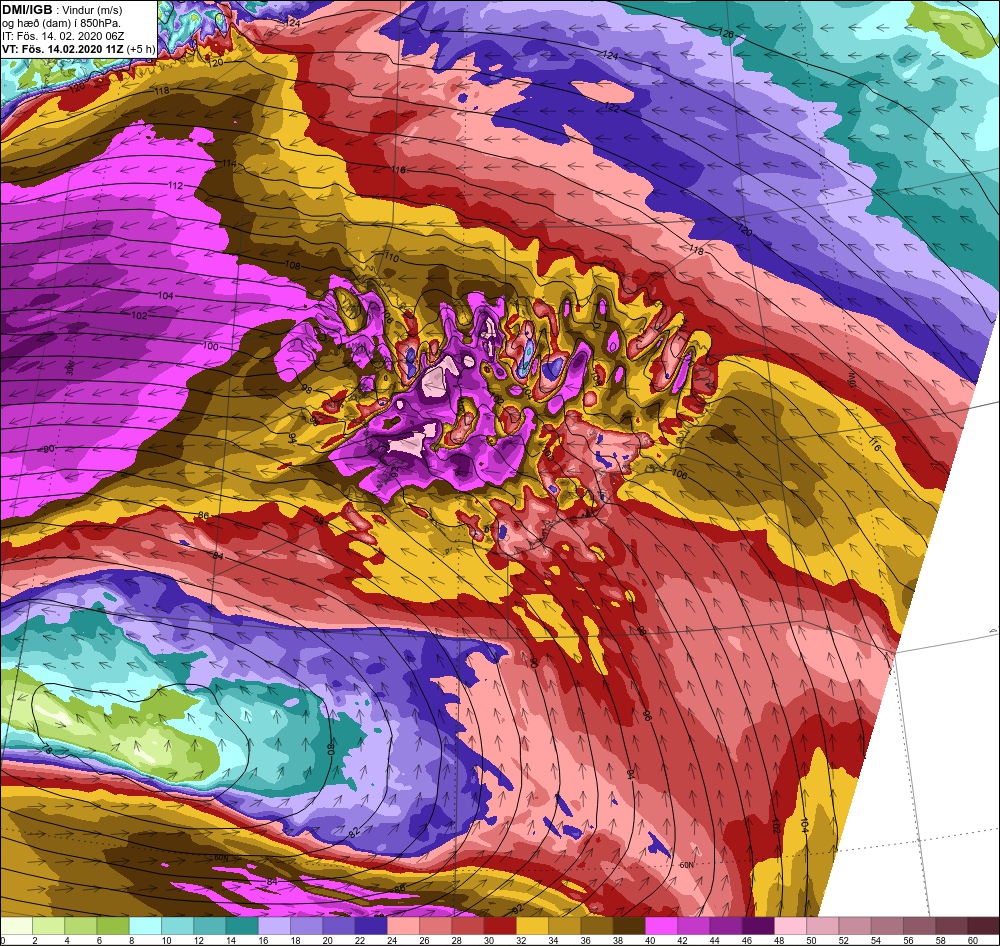Select the legend value label '60'
The height and width of the screenshot is (946, 1000).
[973, 940]
